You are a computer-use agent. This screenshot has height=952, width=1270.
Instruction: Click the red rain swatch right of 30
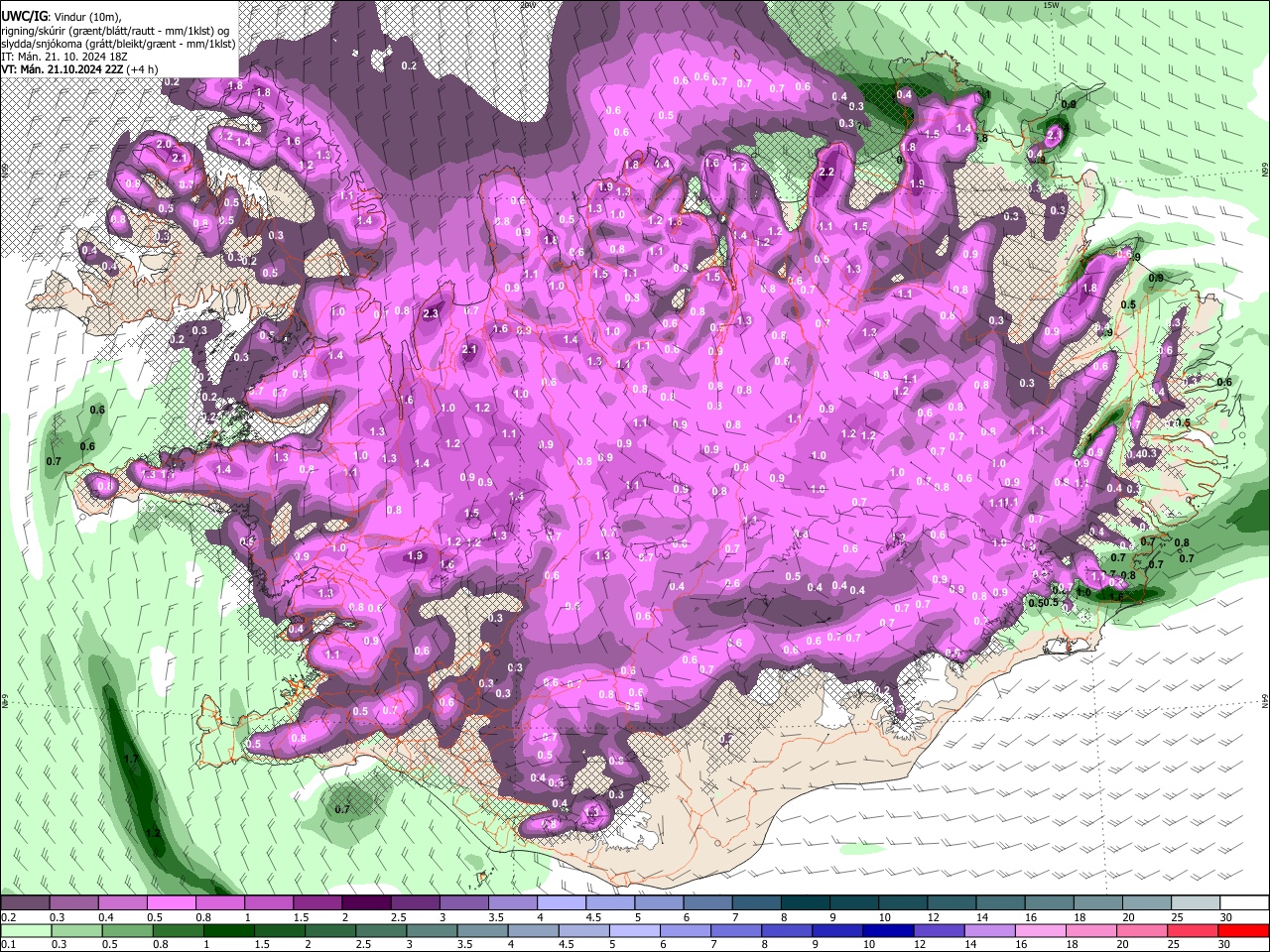1244,930
